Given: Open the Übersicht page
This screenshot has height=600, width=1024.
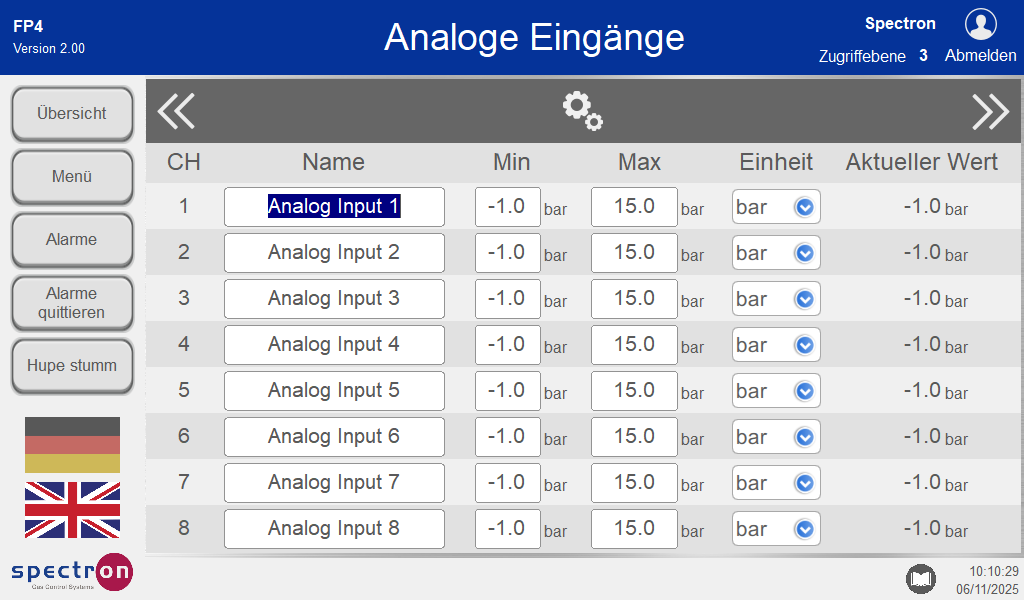Looking at the screenshot, I should [x=72, y=114].
